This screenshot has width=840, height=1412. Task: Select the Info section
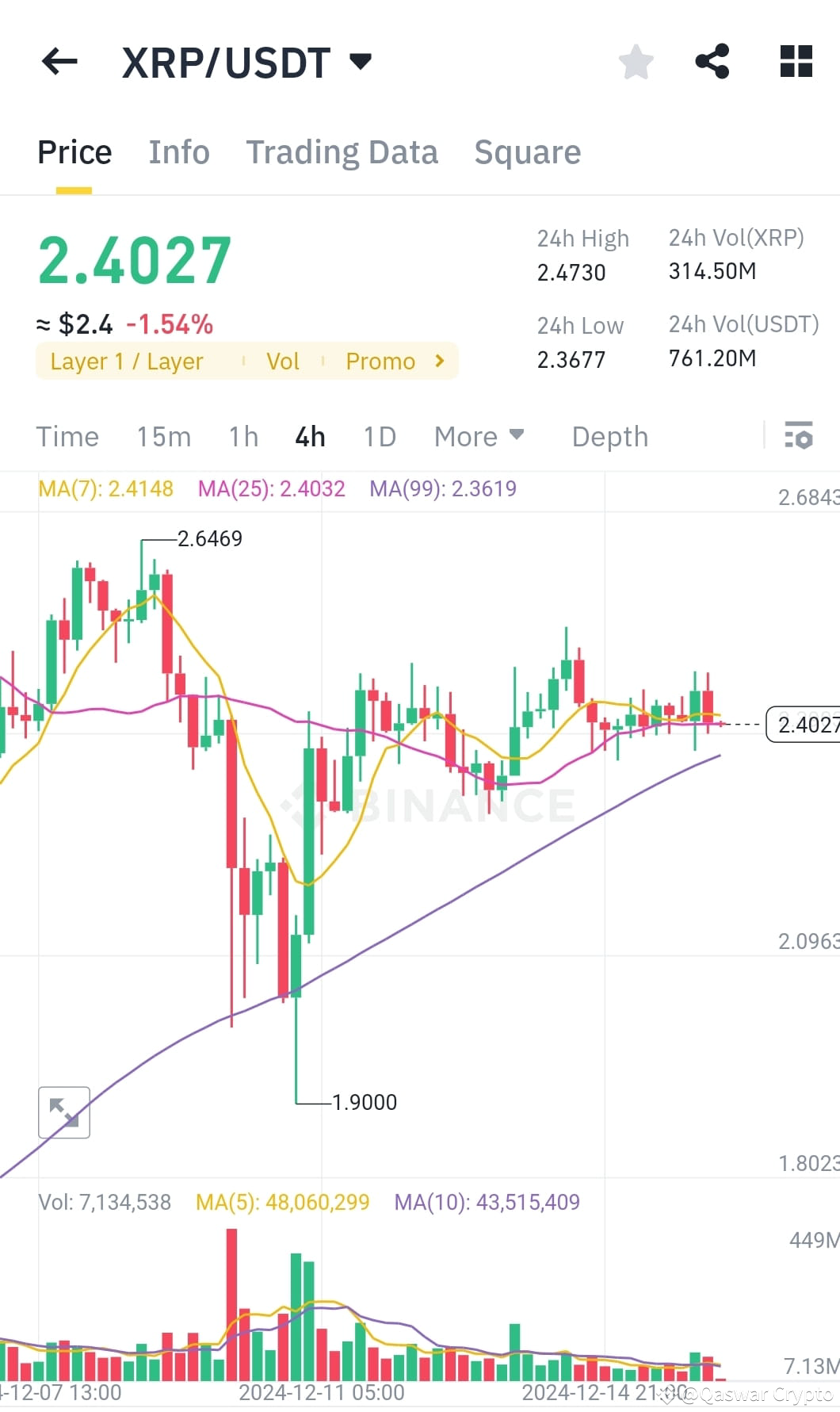pos(178,151)
